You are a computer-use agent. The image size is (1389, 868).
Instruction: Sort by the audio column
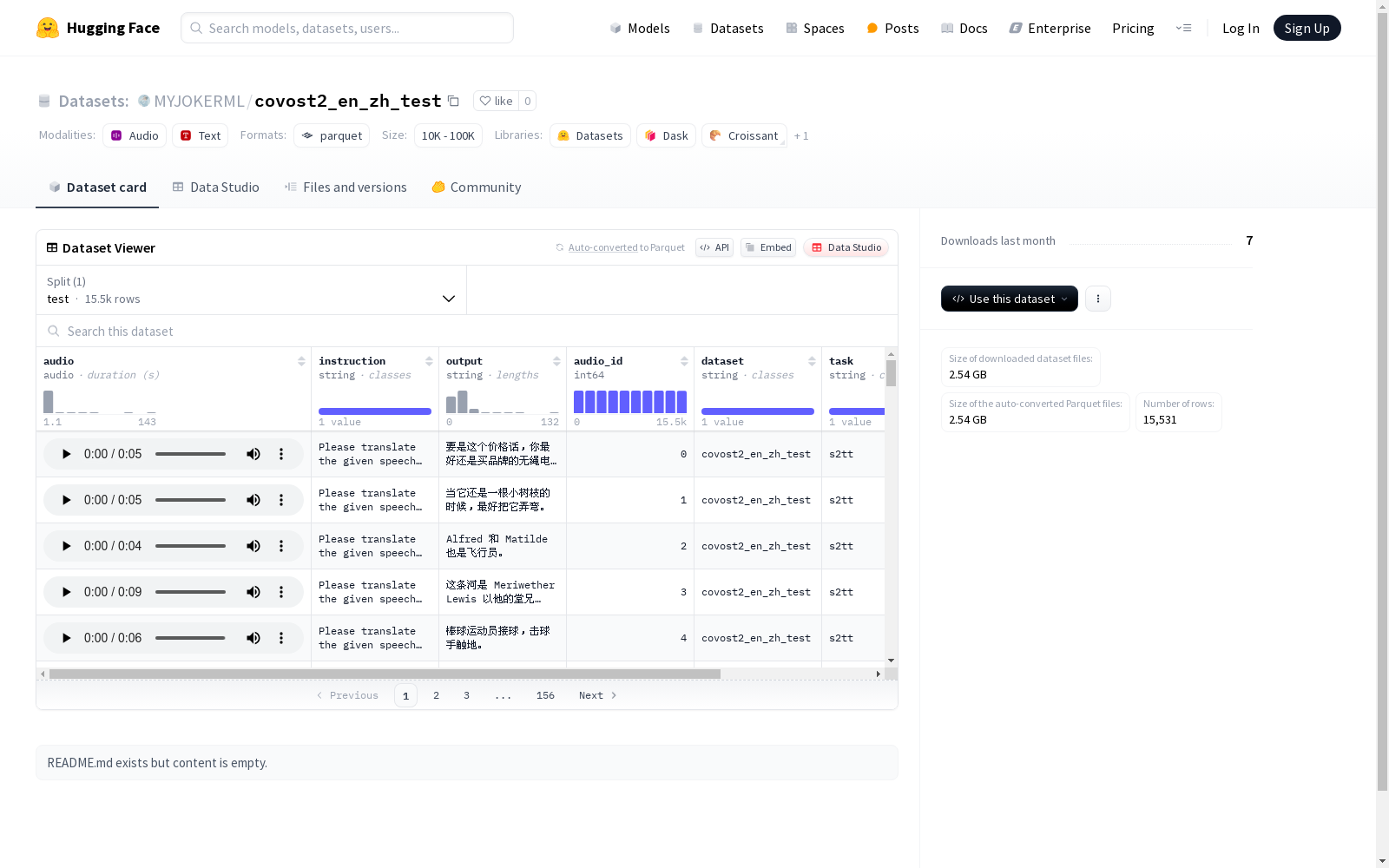click(301, 361)
